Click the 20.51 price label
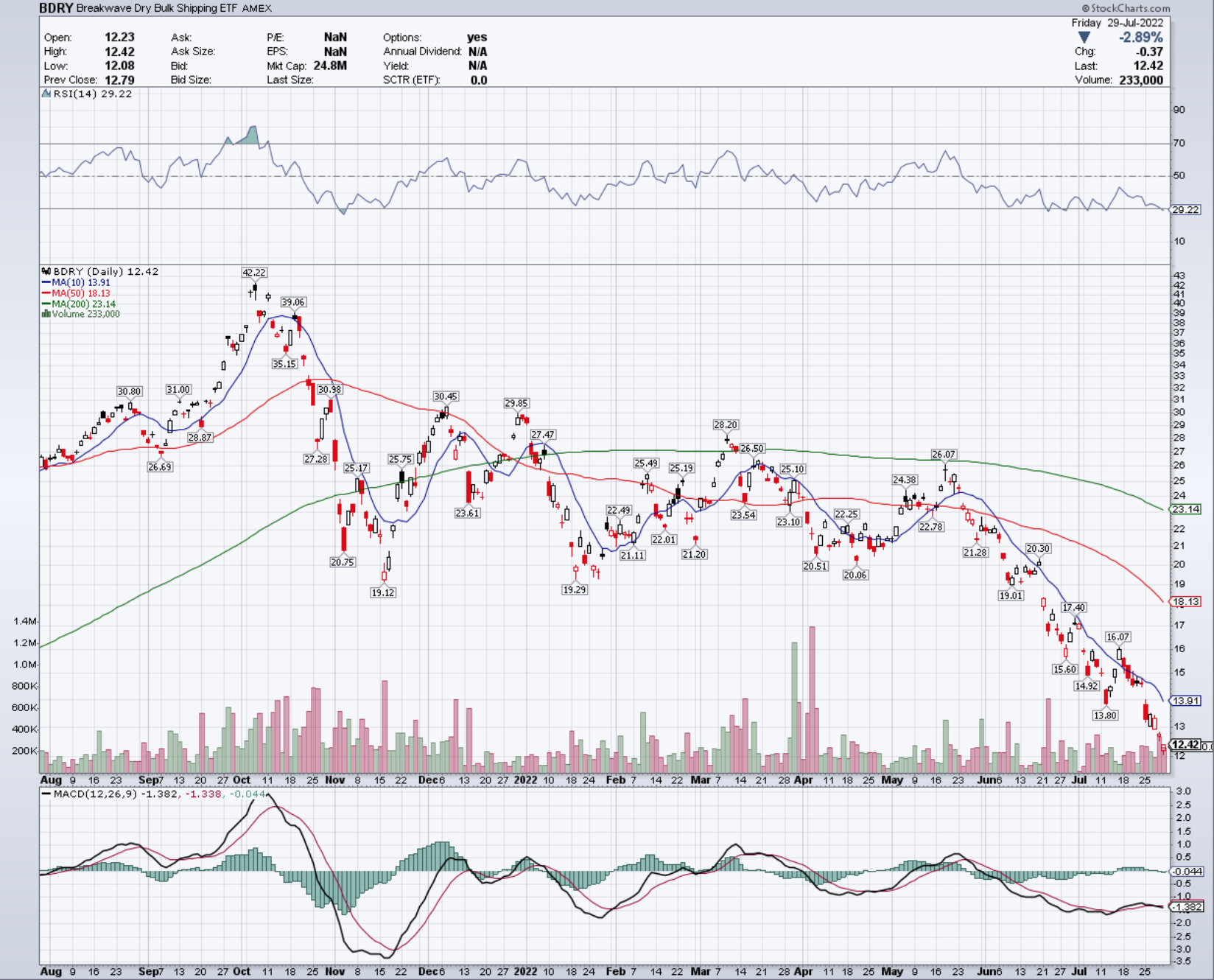Viewport: 1214px width, 980px height. point(815,567)
